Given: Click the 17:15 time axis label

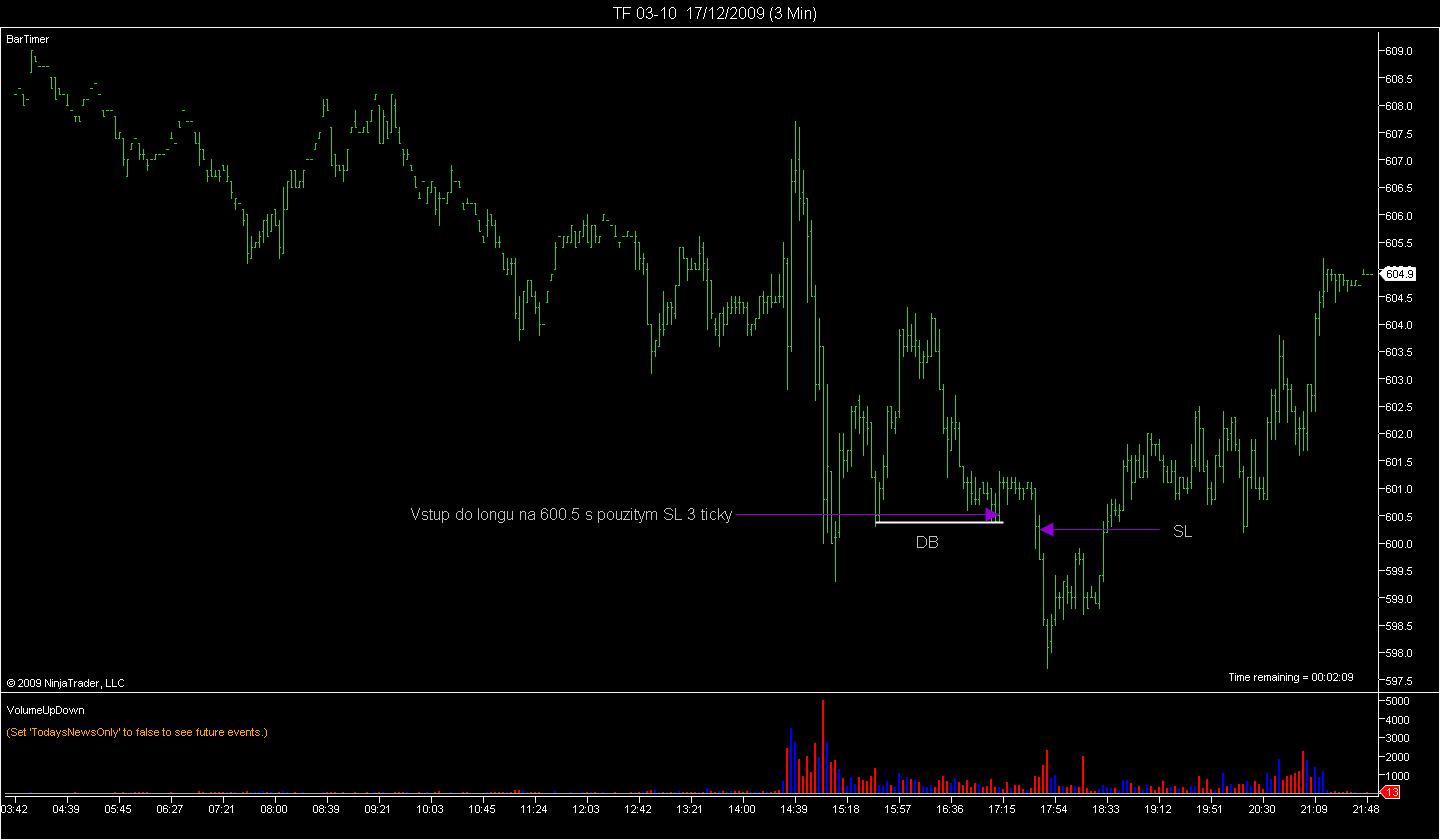Looking at the screenshot, I should (1002, 809).
